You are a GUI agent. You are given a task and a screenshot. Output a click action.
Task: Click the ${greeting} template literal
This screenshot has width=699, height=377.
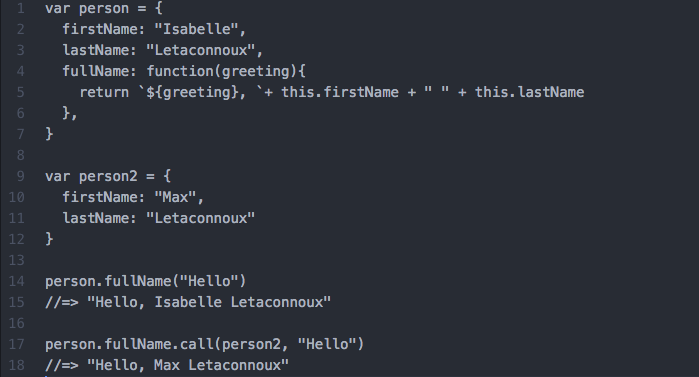192,92
